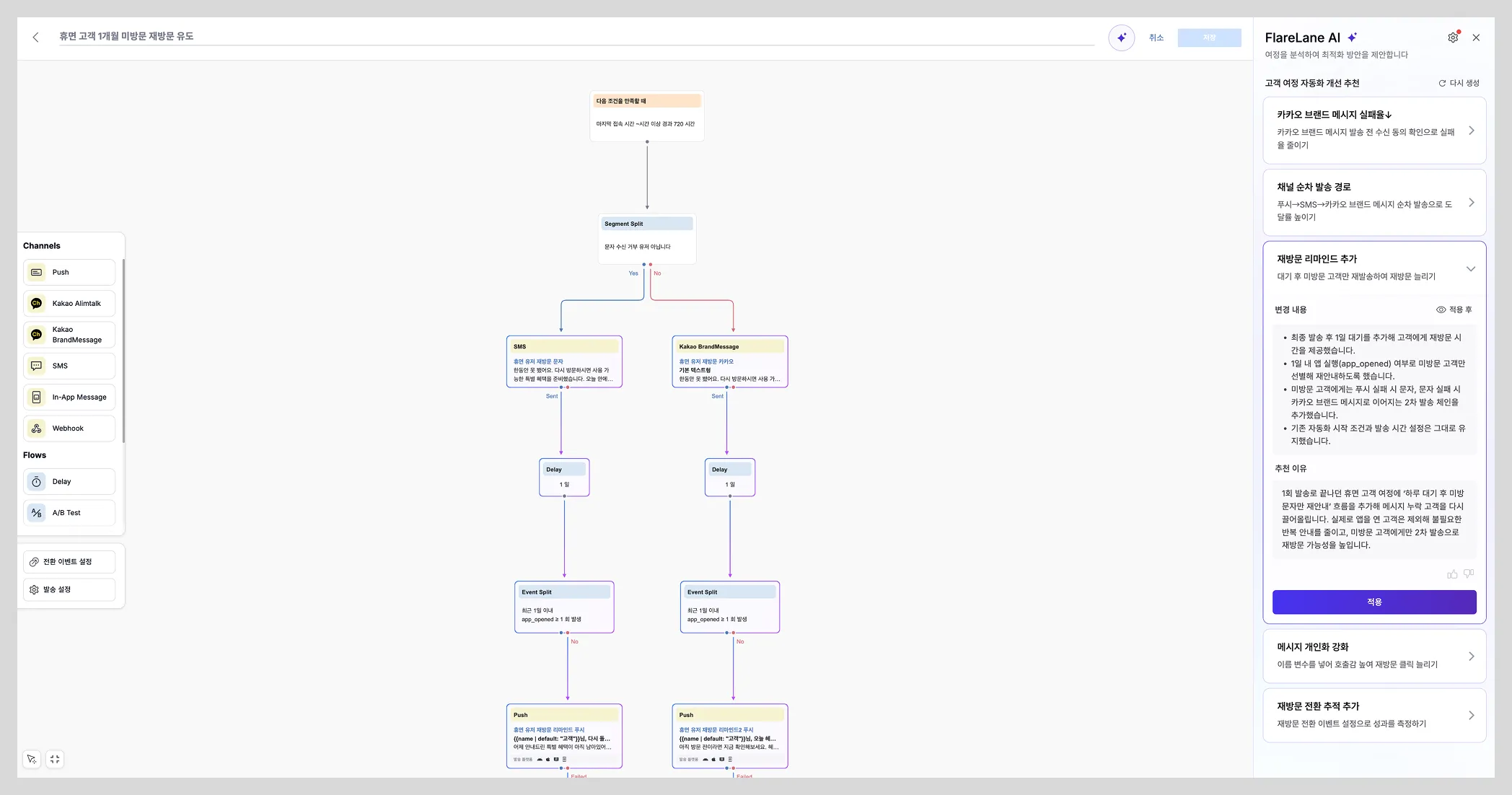Select the Segment Split node
The image size is (1512, 795).
coord(647,239)
